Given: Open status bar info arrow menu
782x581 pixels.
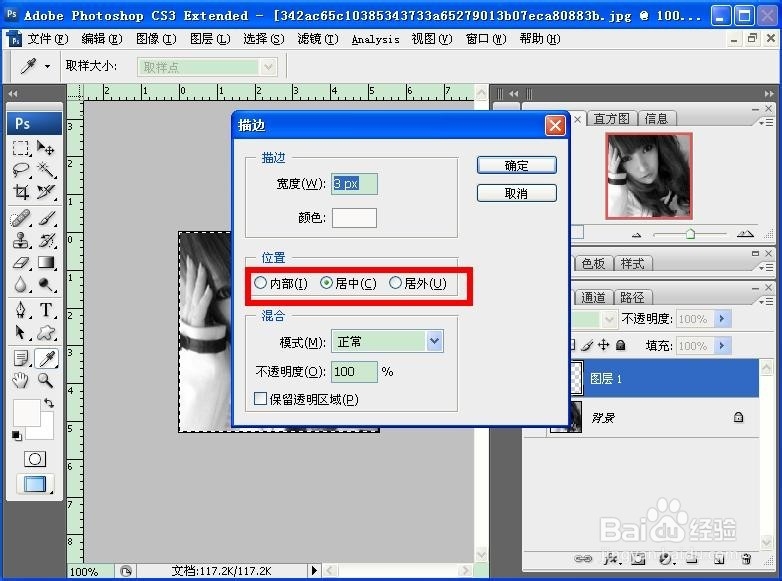Looking at the screenshot, I should [x=314, y=570].
